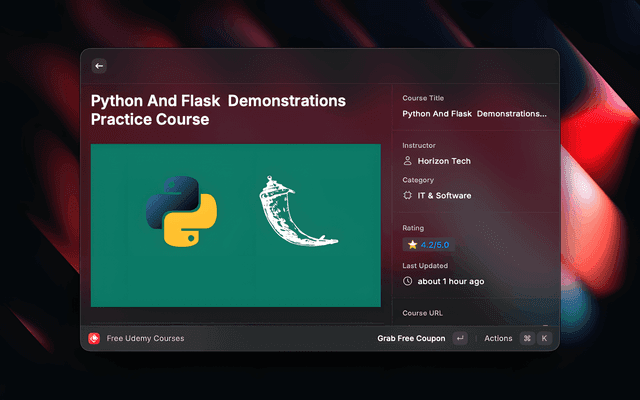The width and height of the screenshot is (640, 400).
Task: Click the K key icon in footer
Action: (544, 338)
